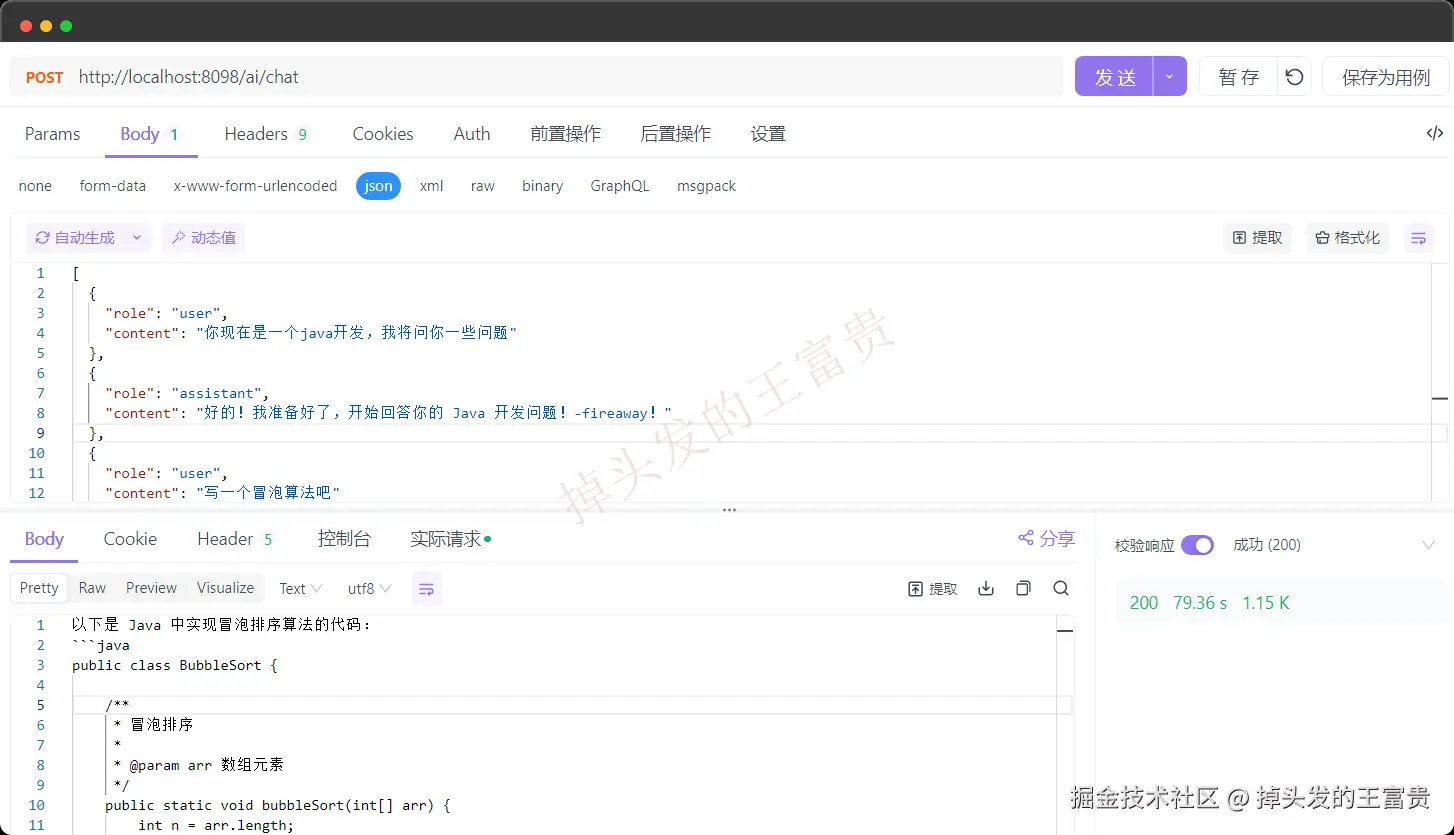Toggle the 校验响应 switch

pos(1197,545)
